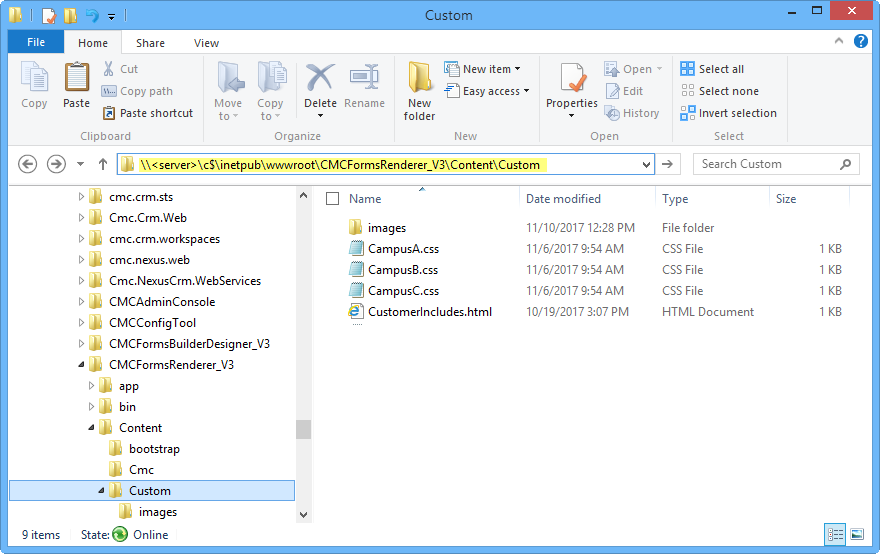The width and height of the screenshot is (880, 554).
Task: Open the address bar history dropdown
Action: (x=647, y=164)
